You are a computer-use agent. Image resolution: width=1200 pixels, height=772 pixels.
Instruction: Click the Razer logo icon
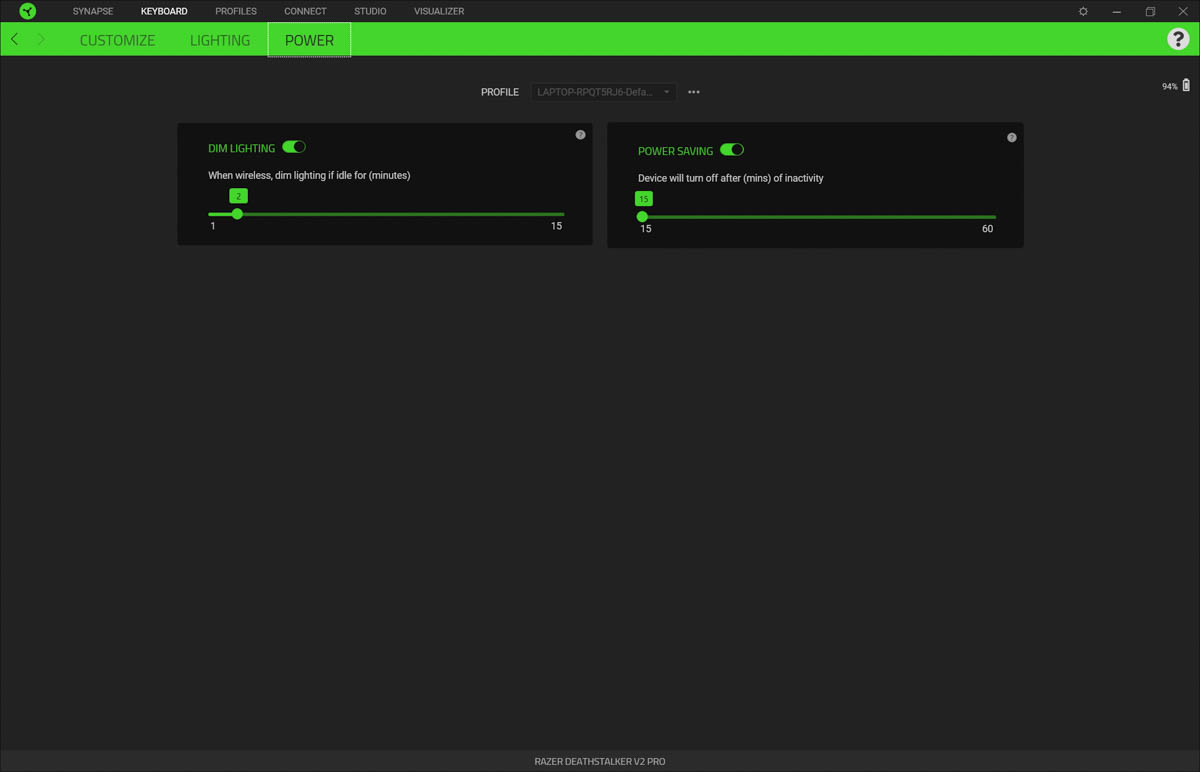click(28, 11)
